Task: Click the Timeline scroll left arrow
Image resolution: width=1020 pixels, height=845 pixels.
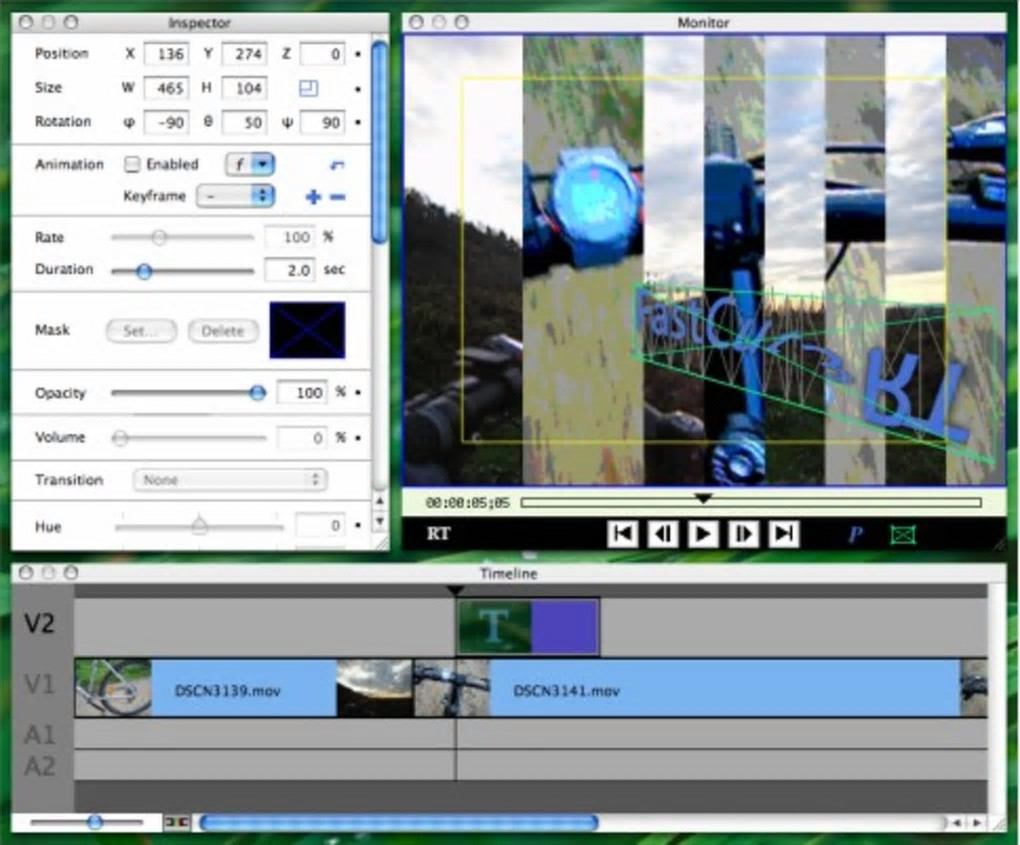Action: click(x=956, y=823)
